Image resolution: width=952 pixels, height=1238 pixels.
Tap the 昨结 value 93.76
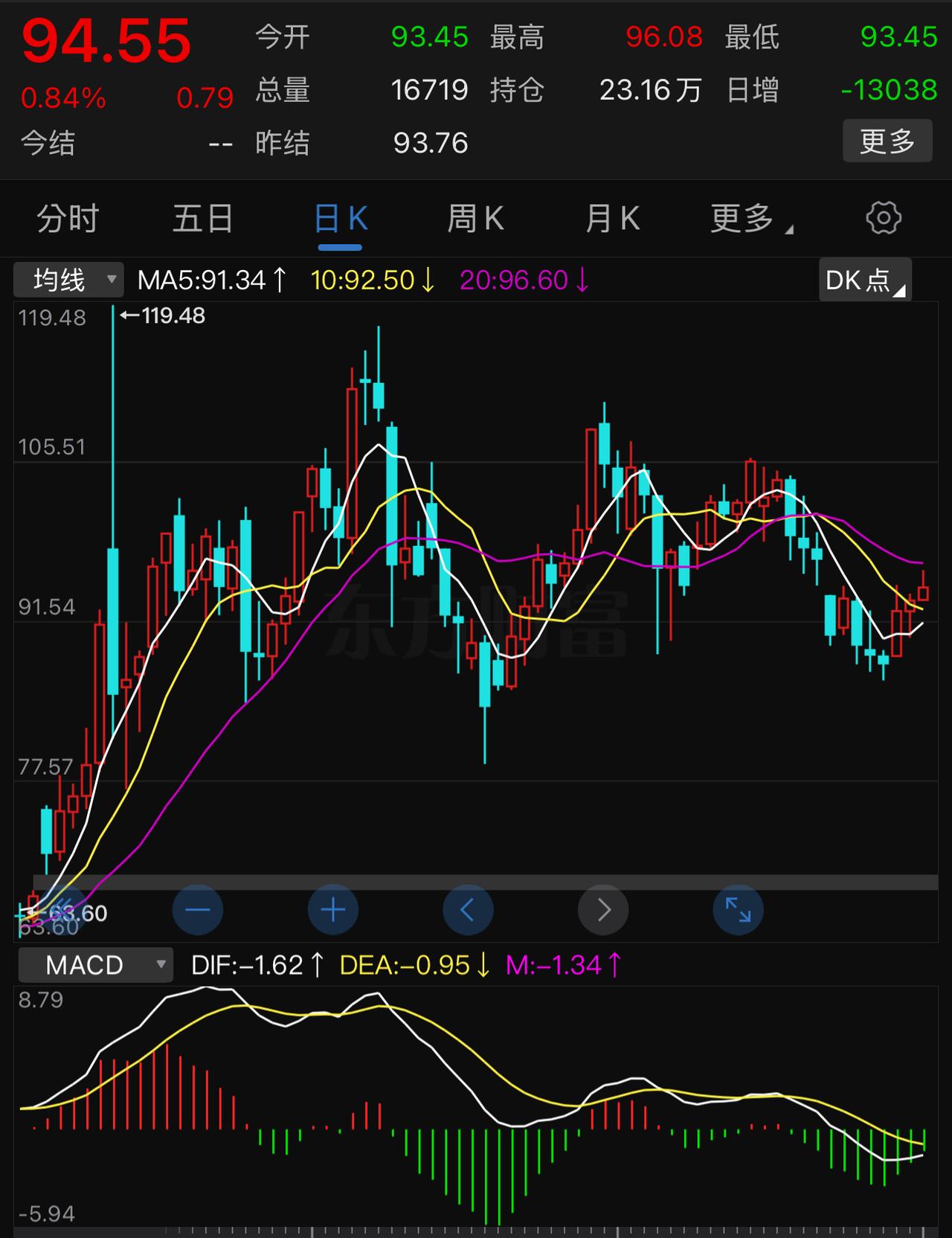pos(431,143)
